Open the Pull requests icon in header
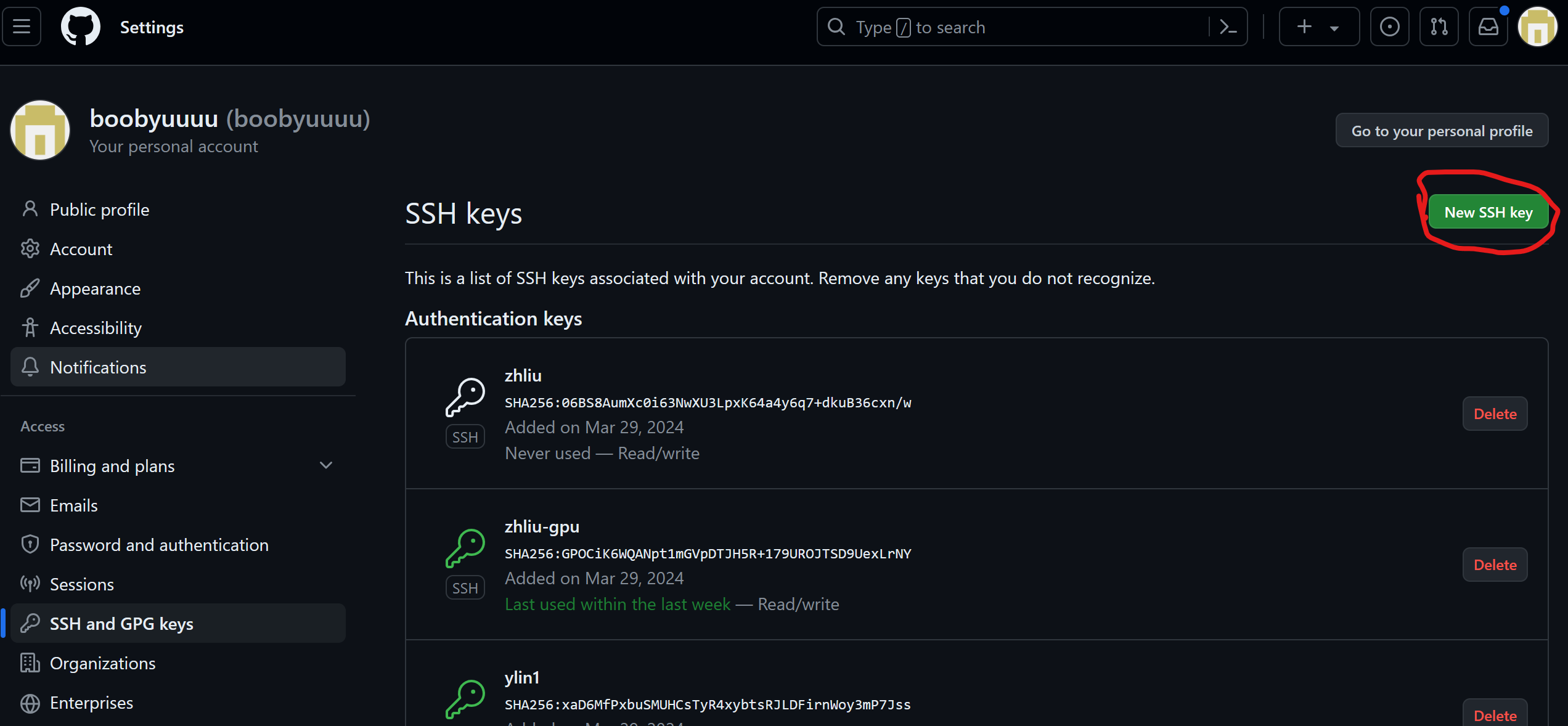The height and width of the screenshot is (726, 1568). click(x=1439, y=27)
